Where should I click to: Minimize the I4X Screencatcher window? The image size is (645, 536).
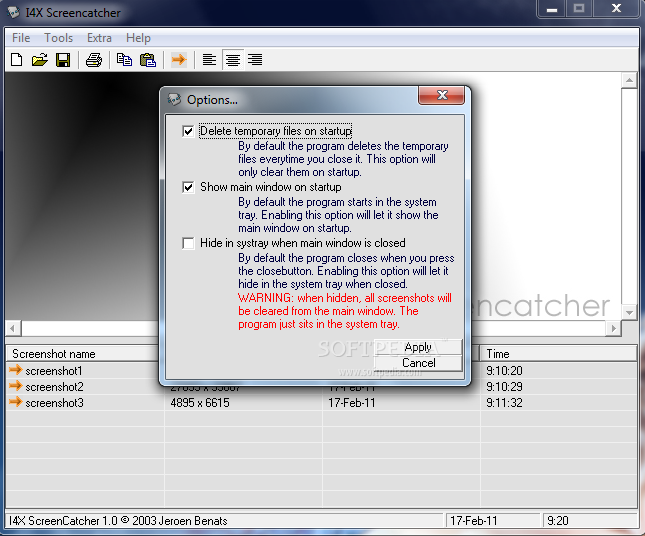pos(552,9)
